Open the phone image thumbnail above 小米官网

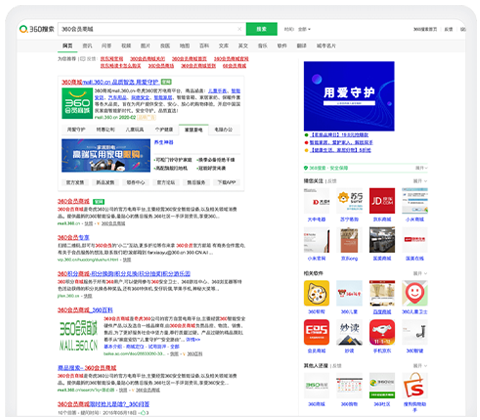316,240
